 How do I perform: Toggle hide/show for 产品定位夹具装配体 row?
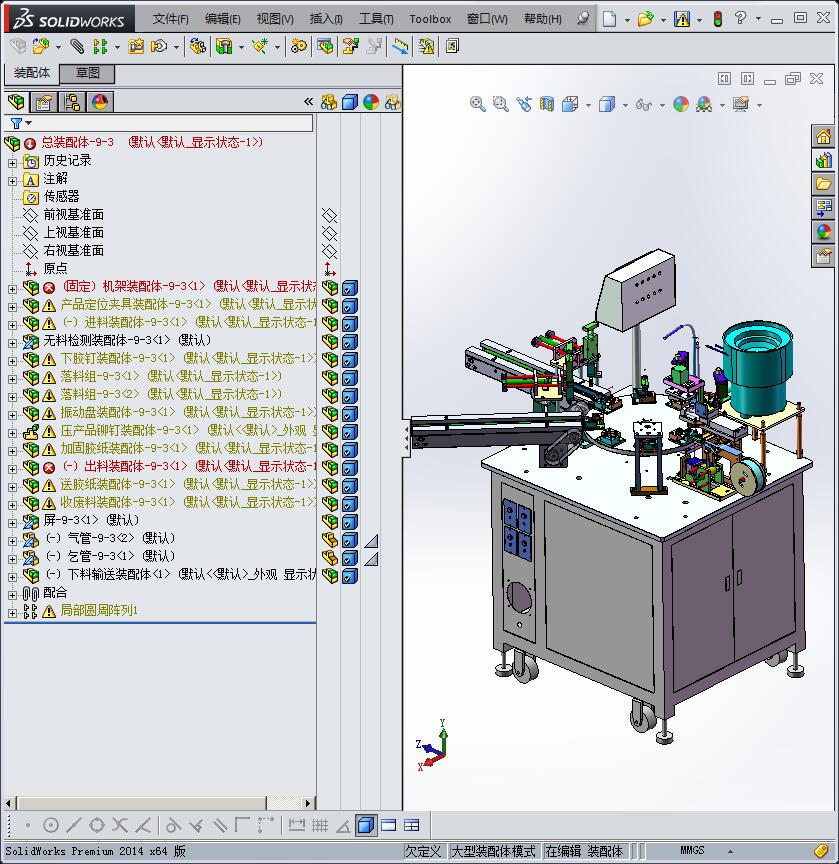[x=329, y=305]
